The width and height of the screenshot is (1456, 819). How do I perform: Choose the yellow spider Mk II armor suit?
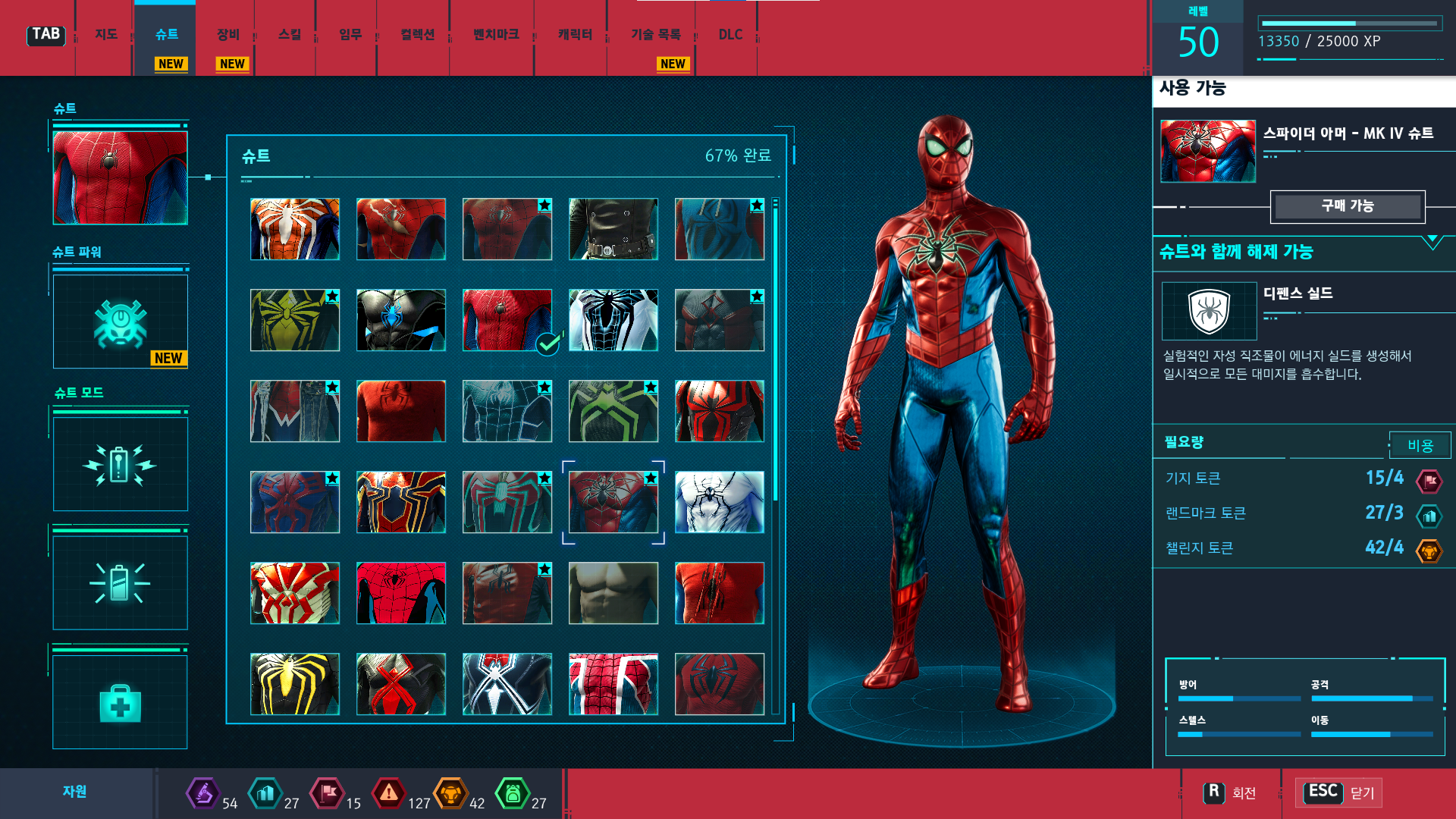pyautogui.click(x=295, y=320)
